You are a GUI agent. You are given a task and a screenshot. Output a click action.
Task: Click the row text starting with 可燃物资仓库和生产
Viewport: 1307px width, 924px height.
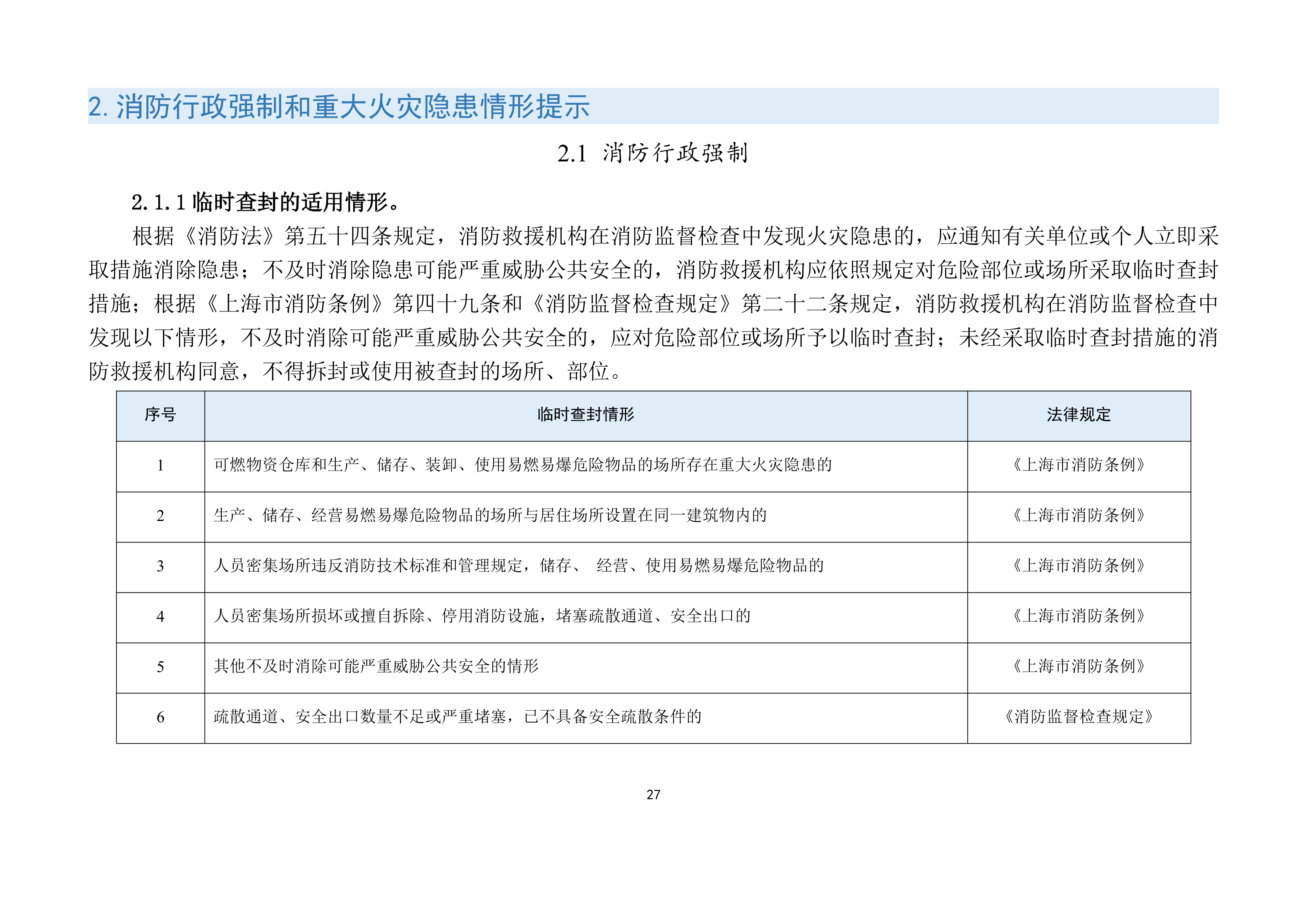coord(523,465)
